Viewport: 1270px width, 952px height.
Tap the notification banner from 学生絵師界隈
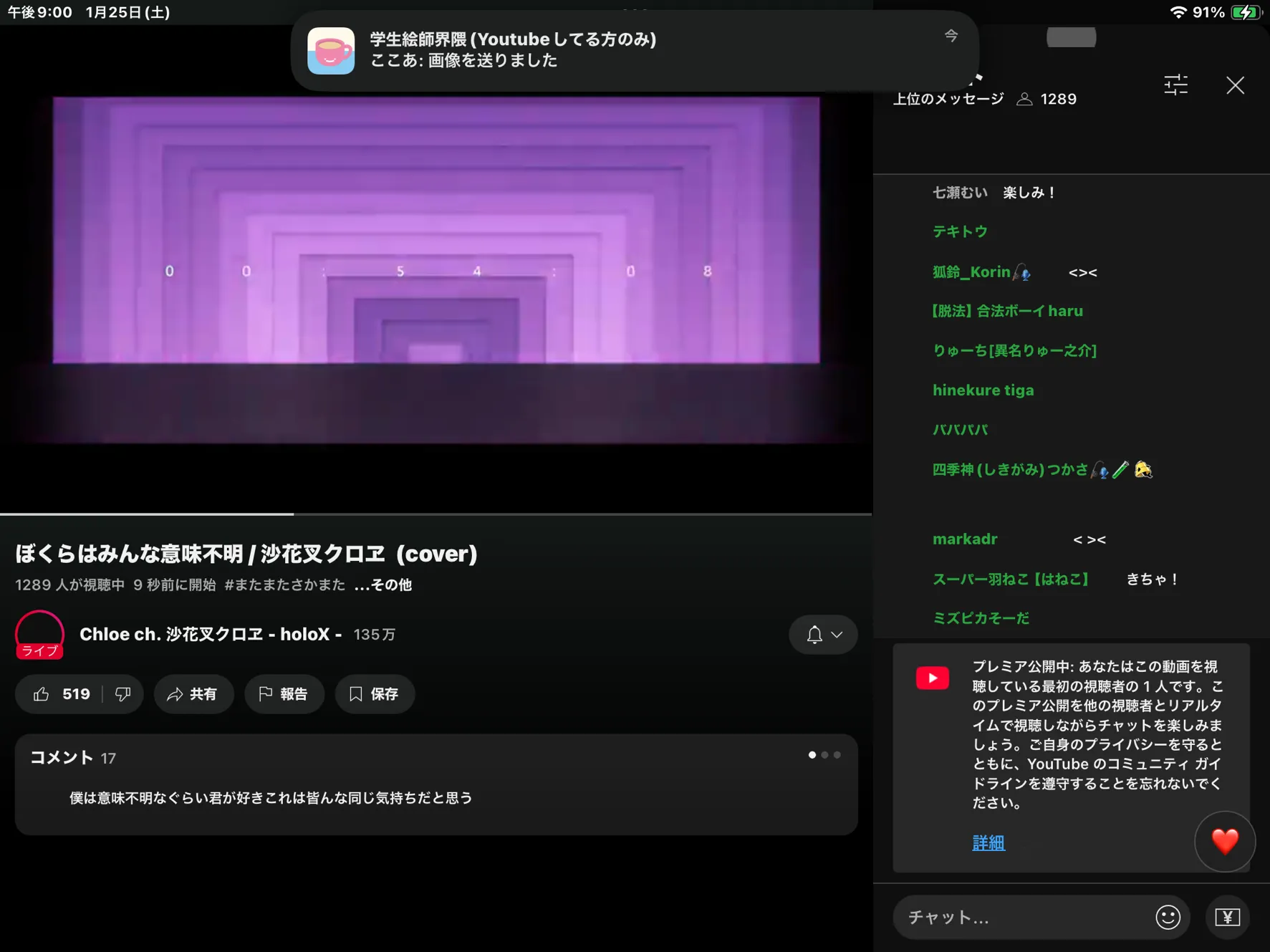tap(635, 50)
